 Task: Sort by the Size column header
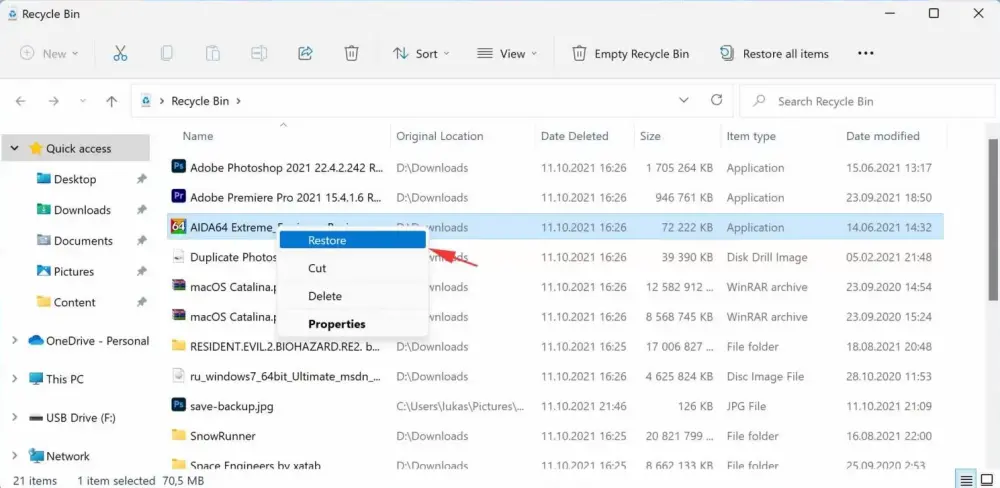click(650, 136)
